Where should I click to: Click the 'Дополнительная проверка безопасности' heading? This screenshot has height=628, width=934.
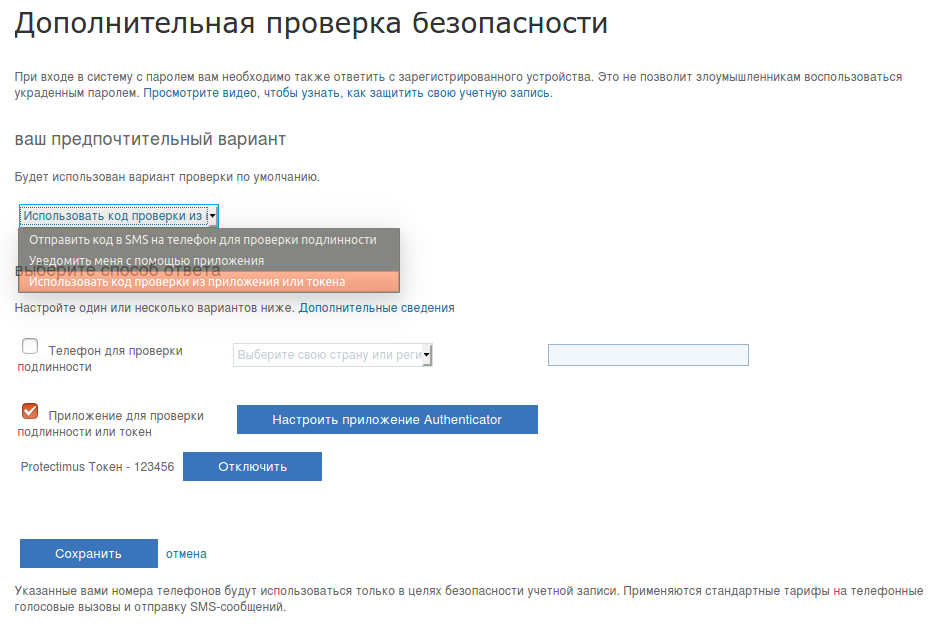point(311,24)
